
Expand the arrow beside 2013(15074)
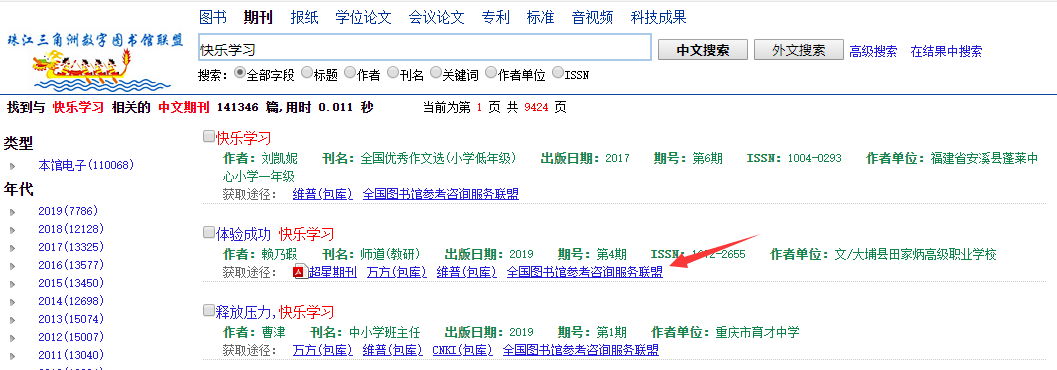[12, 319]
